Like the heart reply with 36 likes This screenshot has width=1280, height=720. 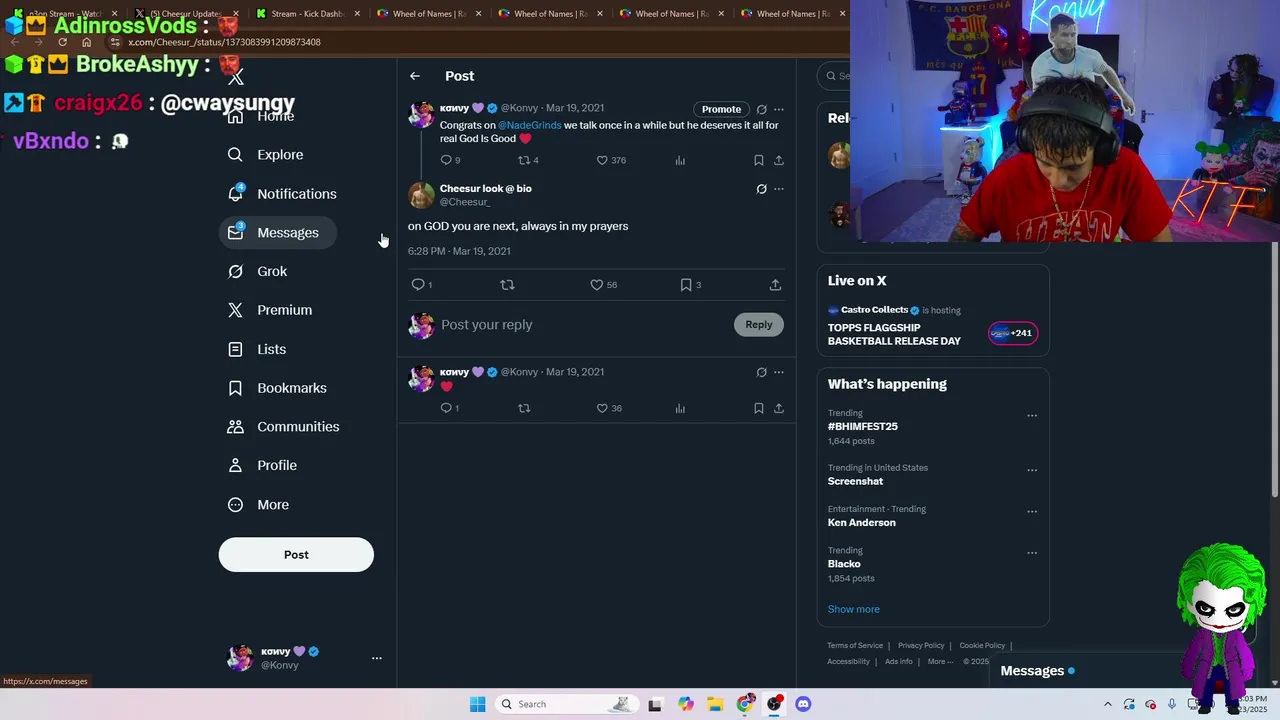[609, 408]
